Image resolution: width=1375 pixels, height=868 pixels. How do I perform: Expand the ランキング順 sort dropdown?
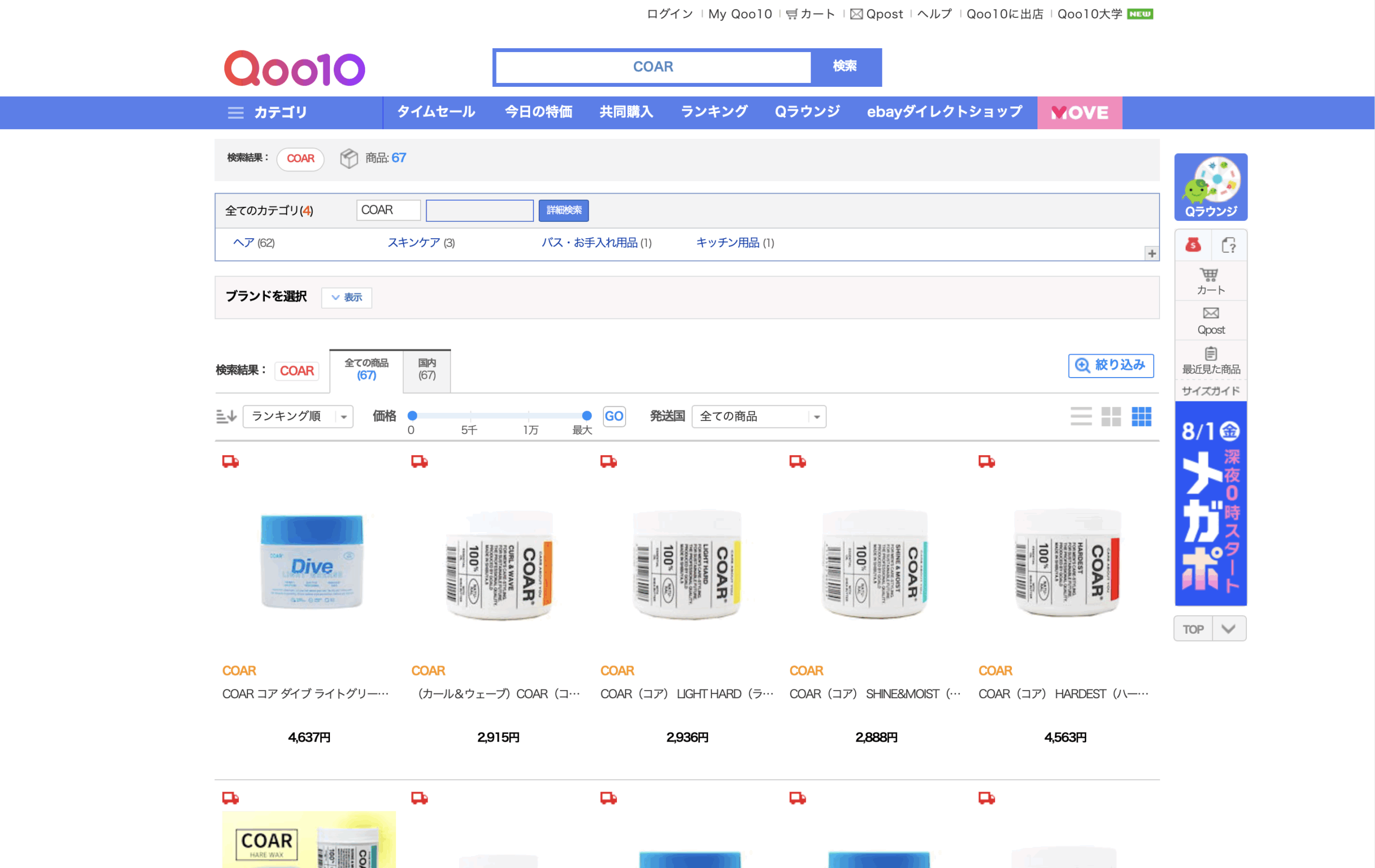tap(297, 416)
